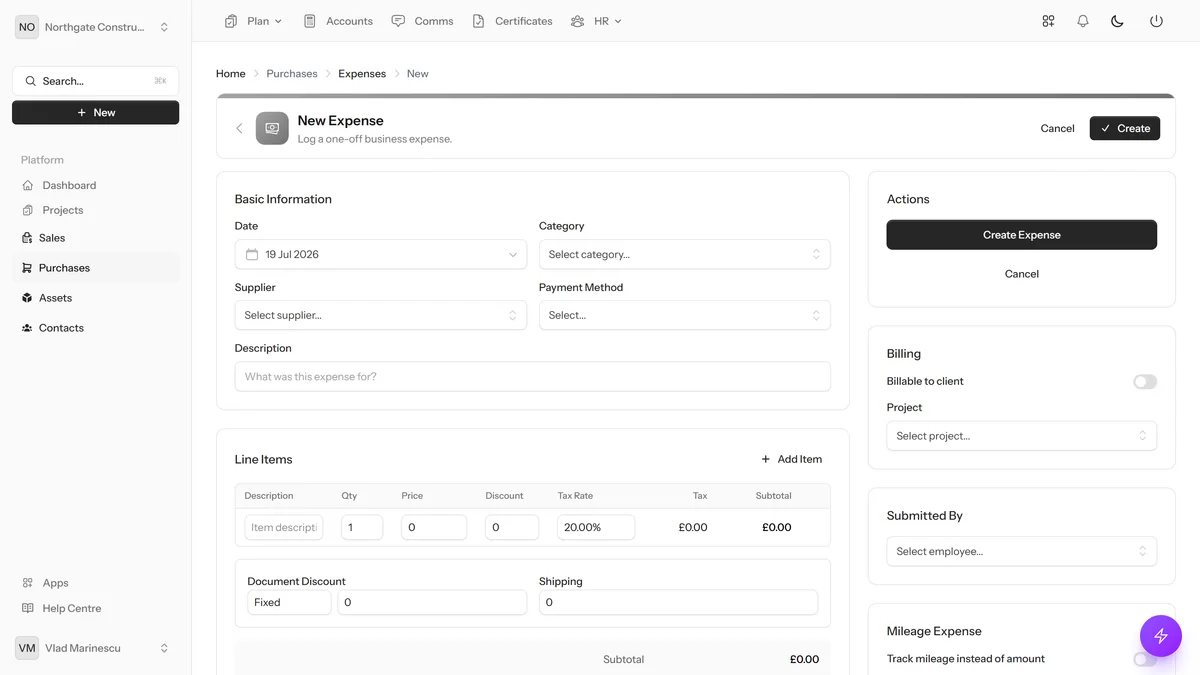Click the Qty field showing 1

click(x=362, y=527)
